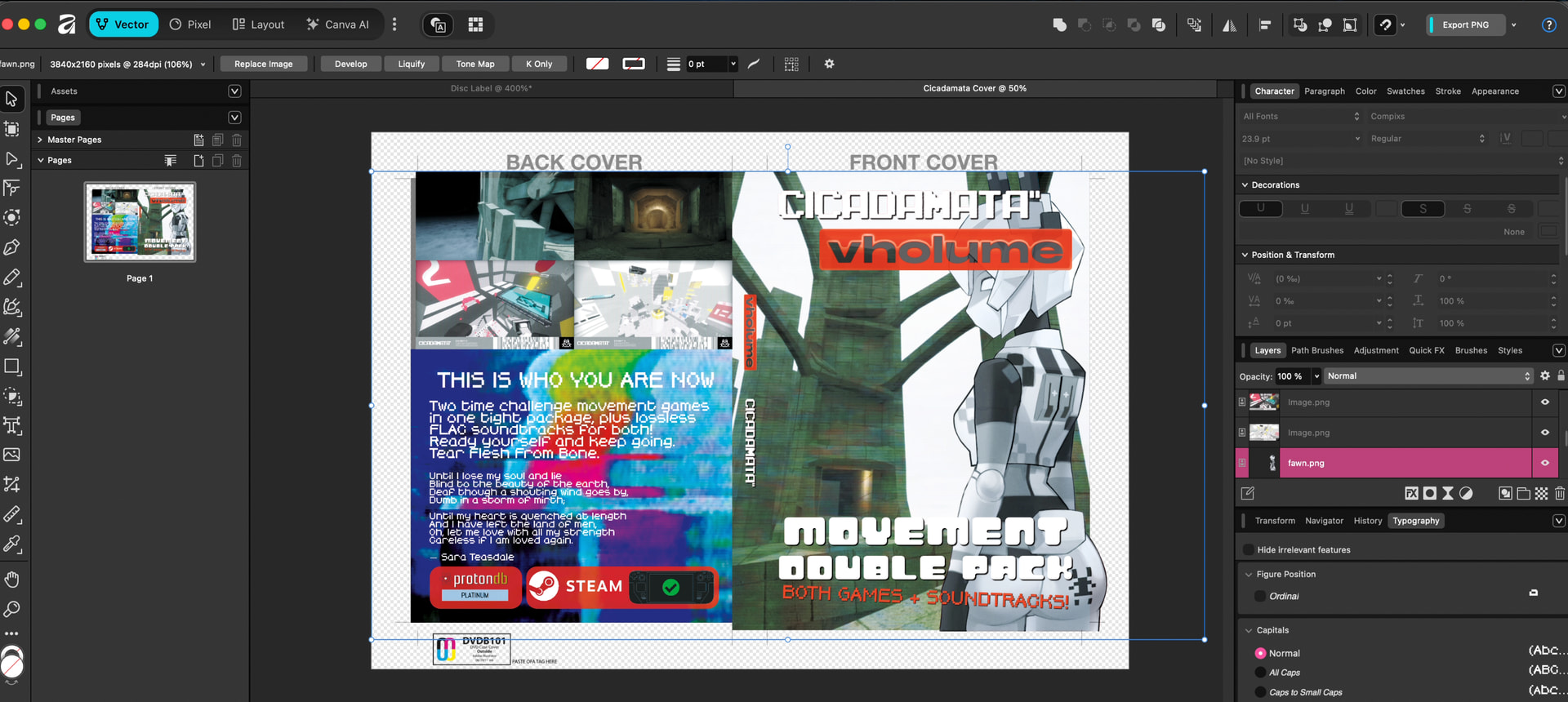Select the Pen tool in left toolbar

[x=12, y=247]
